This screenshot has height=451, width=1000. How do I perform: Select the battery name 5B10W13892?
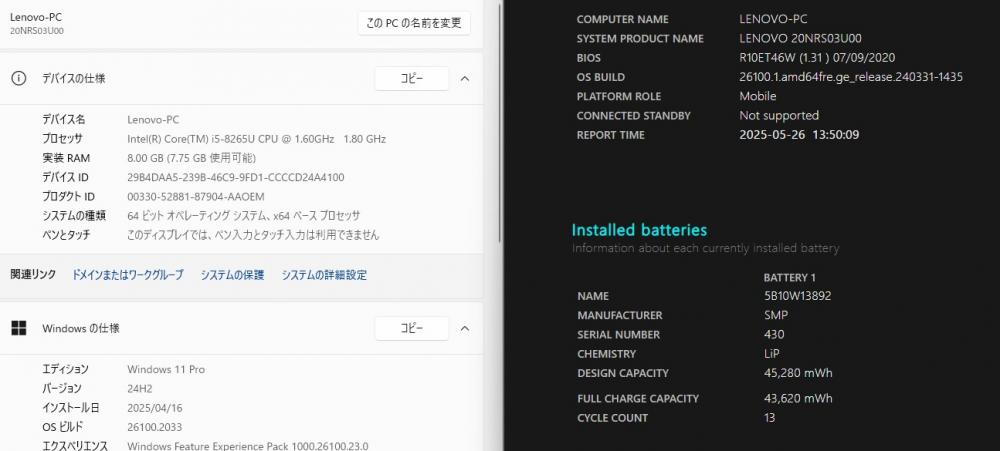(x=797, y=296)
